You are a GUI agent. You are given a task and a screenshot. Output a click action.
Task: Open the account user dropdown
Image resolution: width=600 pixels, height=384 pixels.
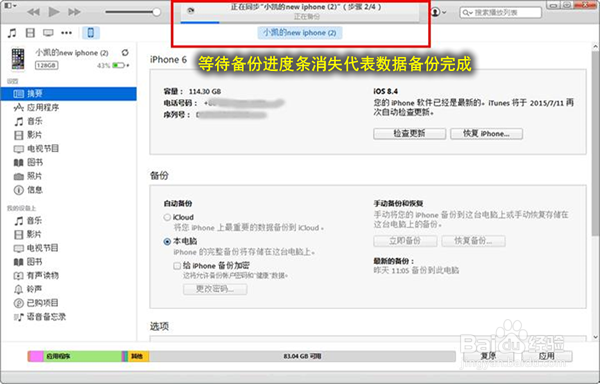click(x=439, y=12)
